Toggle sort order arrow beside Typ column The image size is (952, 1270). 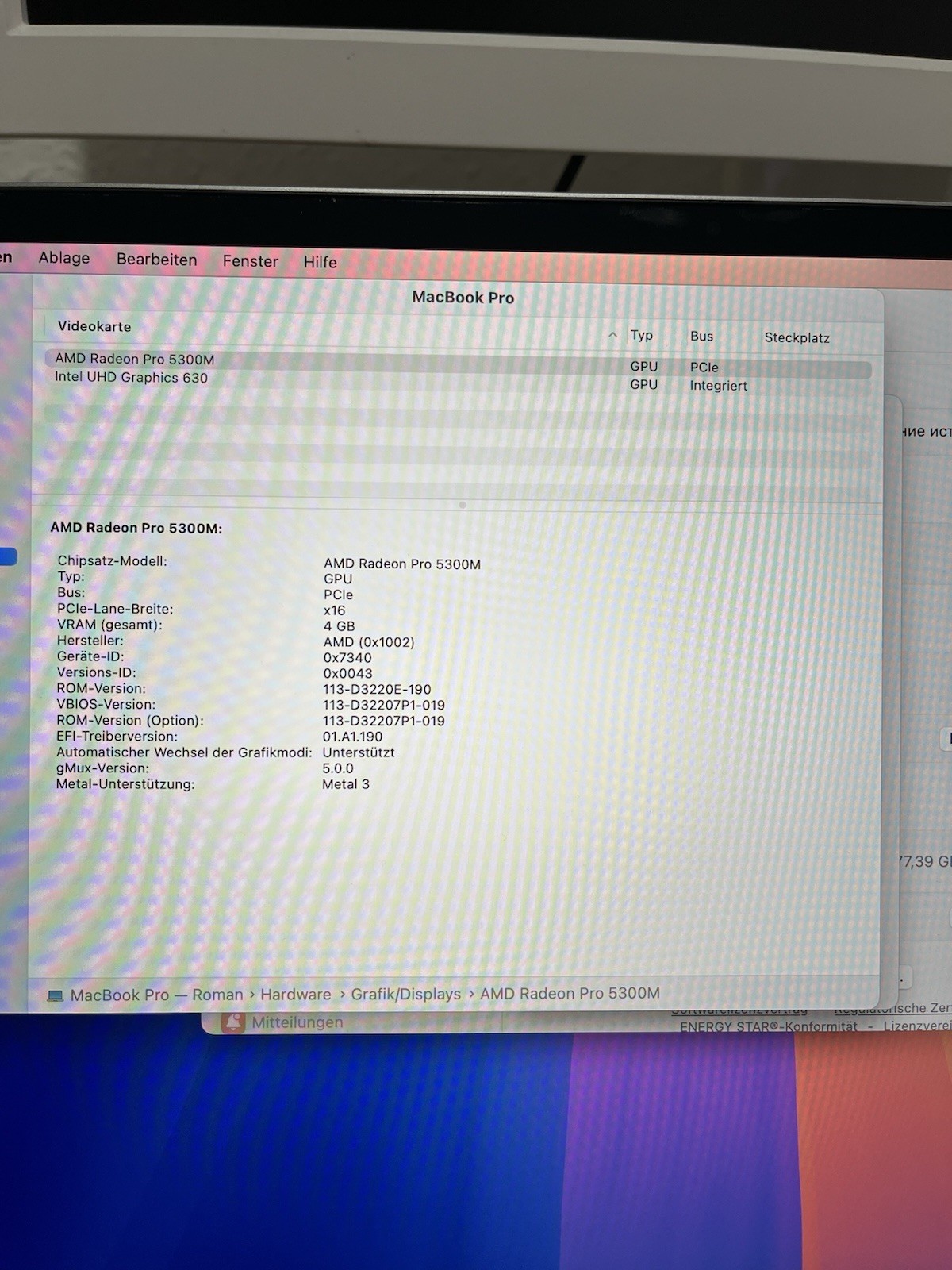click(612, 335)
